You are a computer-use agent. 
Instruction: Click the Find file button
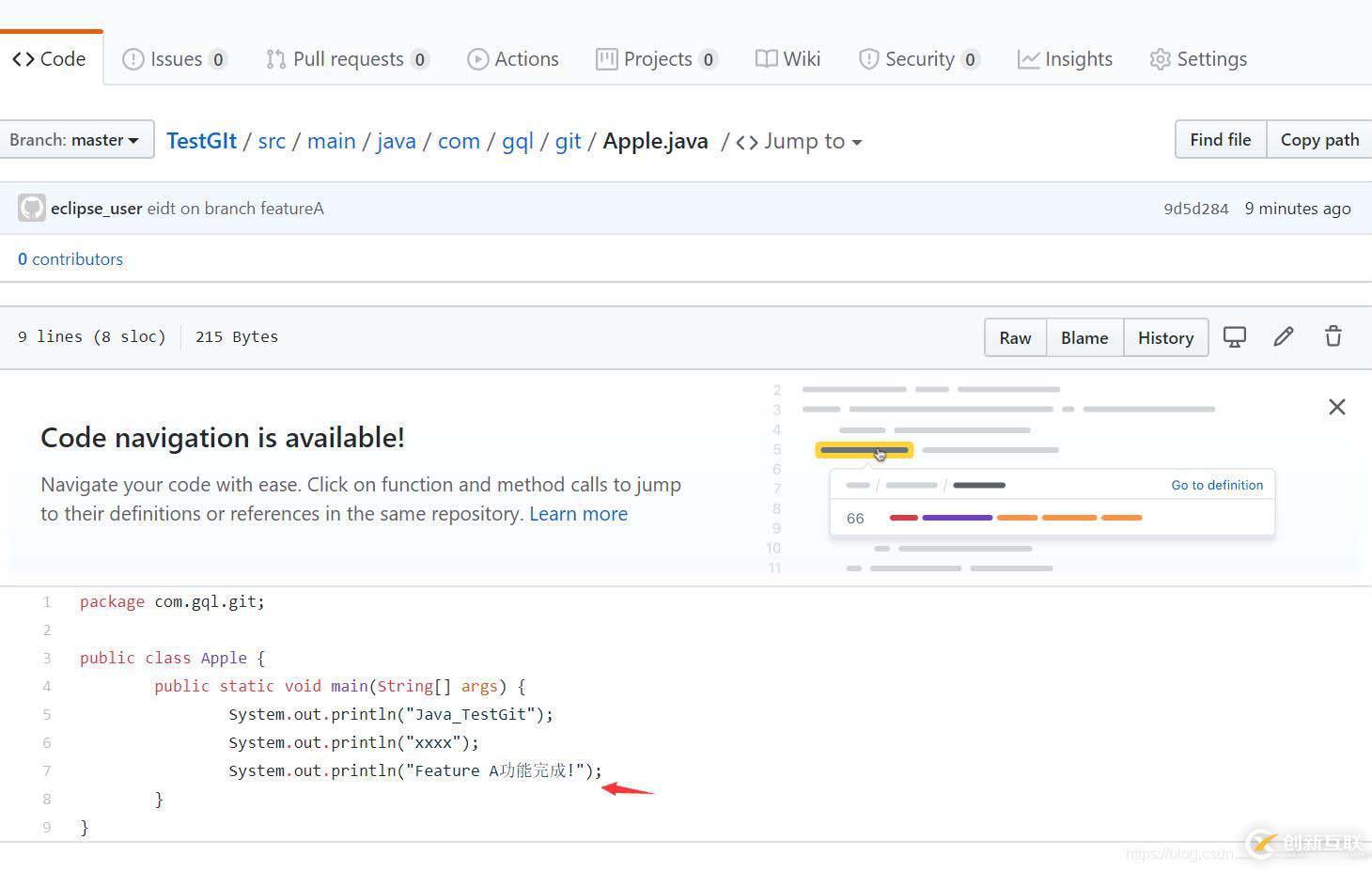1220,140
